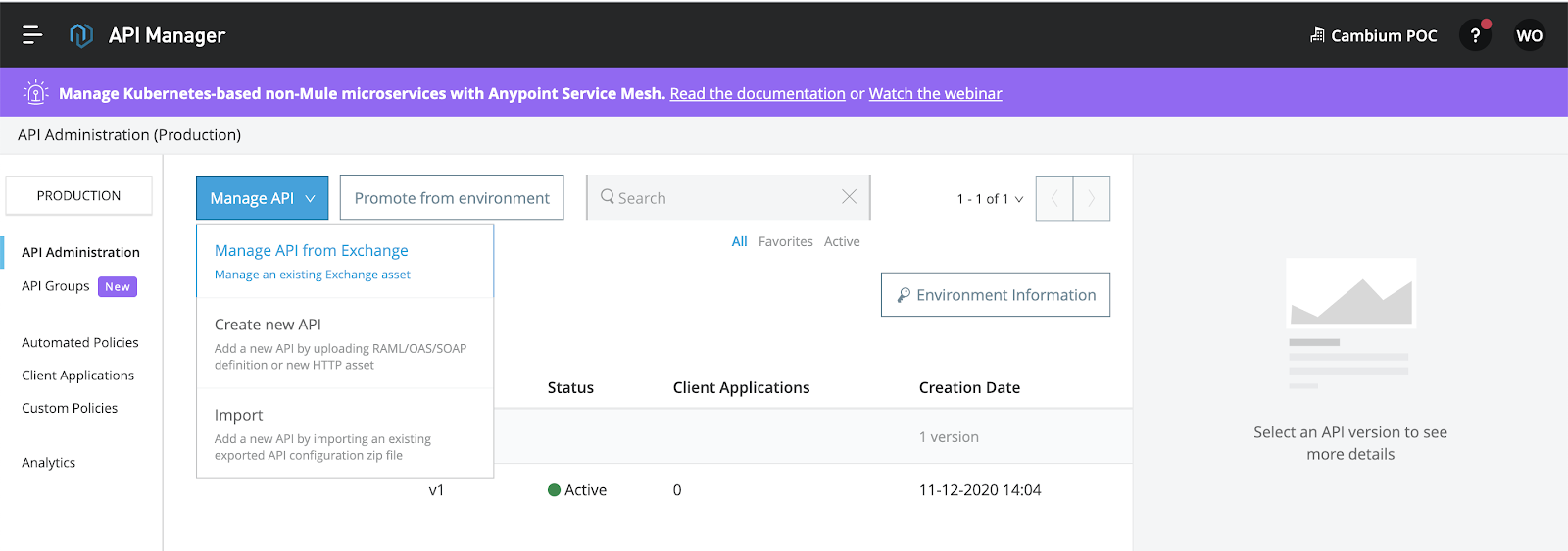
Task: Expand the 1 - 1 of 1 pagination dropdown
Action: point(990,199)
